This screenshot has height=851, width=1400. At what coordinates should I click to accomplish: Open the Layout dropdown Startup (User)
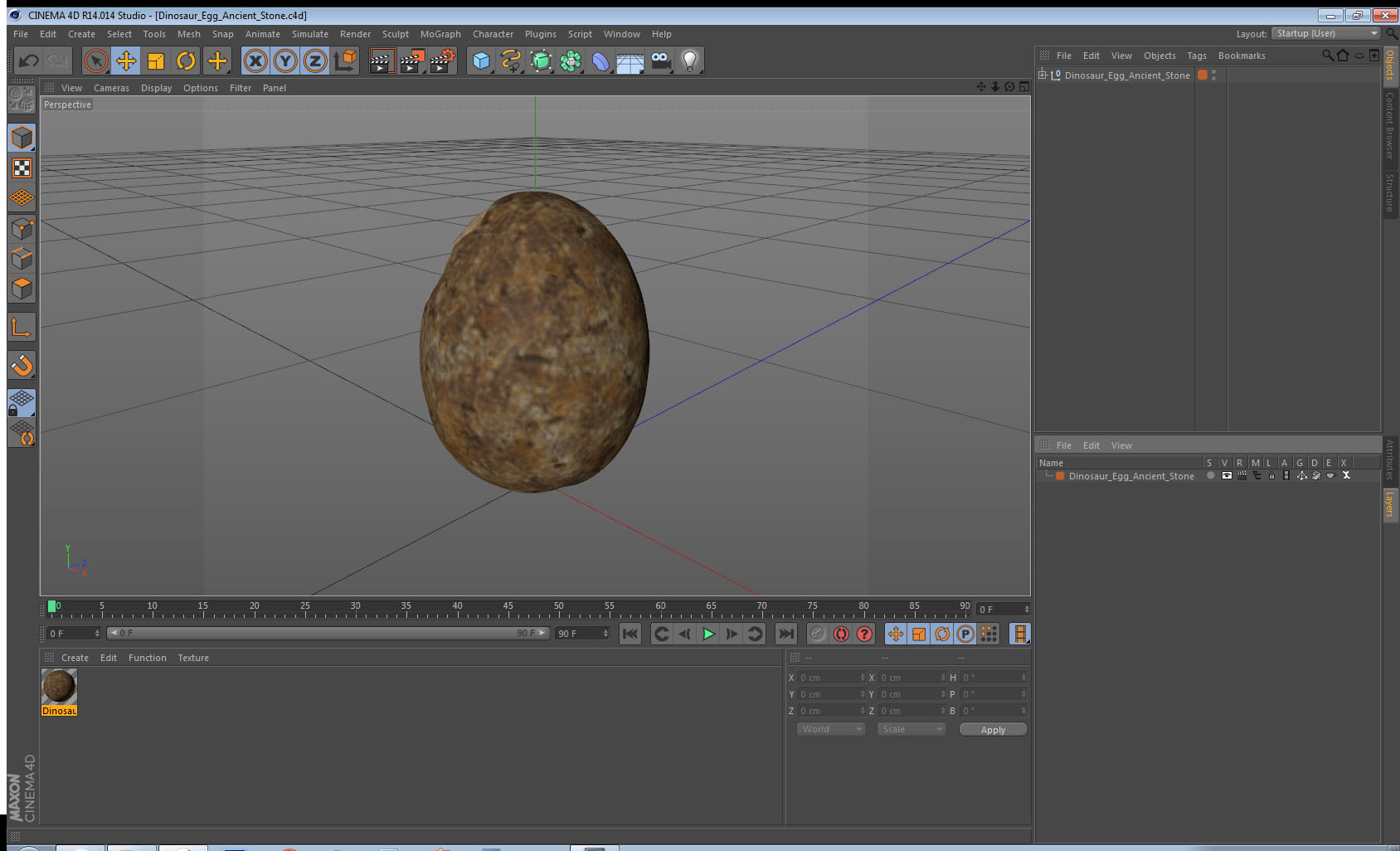[x=1325, y=33]
